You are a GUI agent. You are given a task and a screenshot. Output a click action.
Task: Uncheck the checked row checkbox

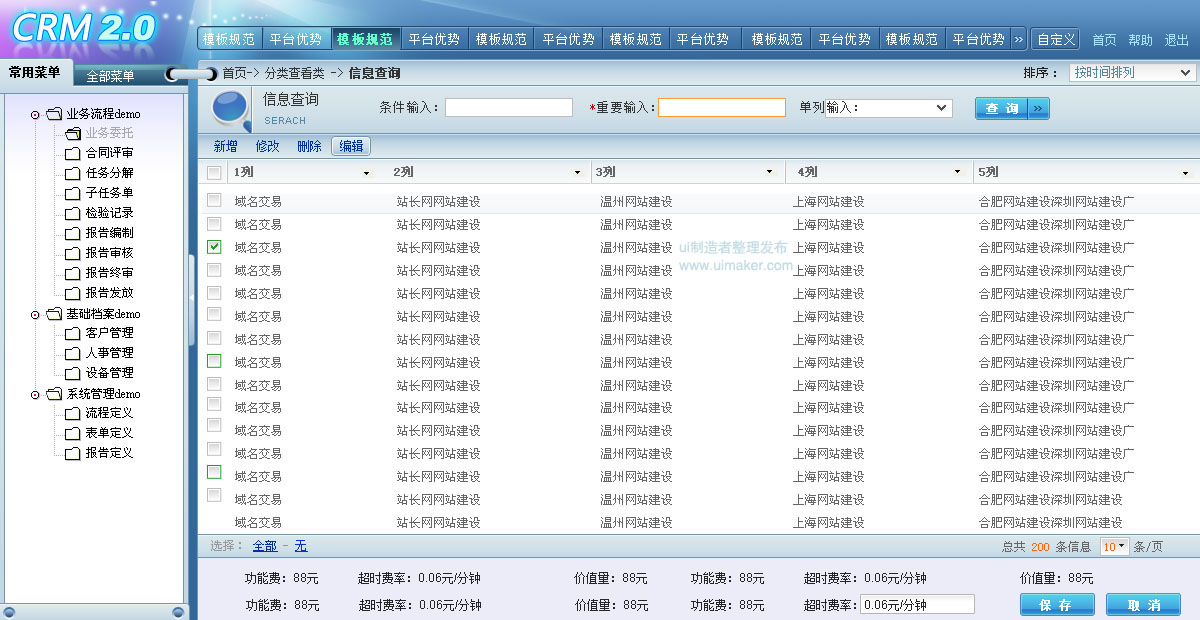coord(213,246)
